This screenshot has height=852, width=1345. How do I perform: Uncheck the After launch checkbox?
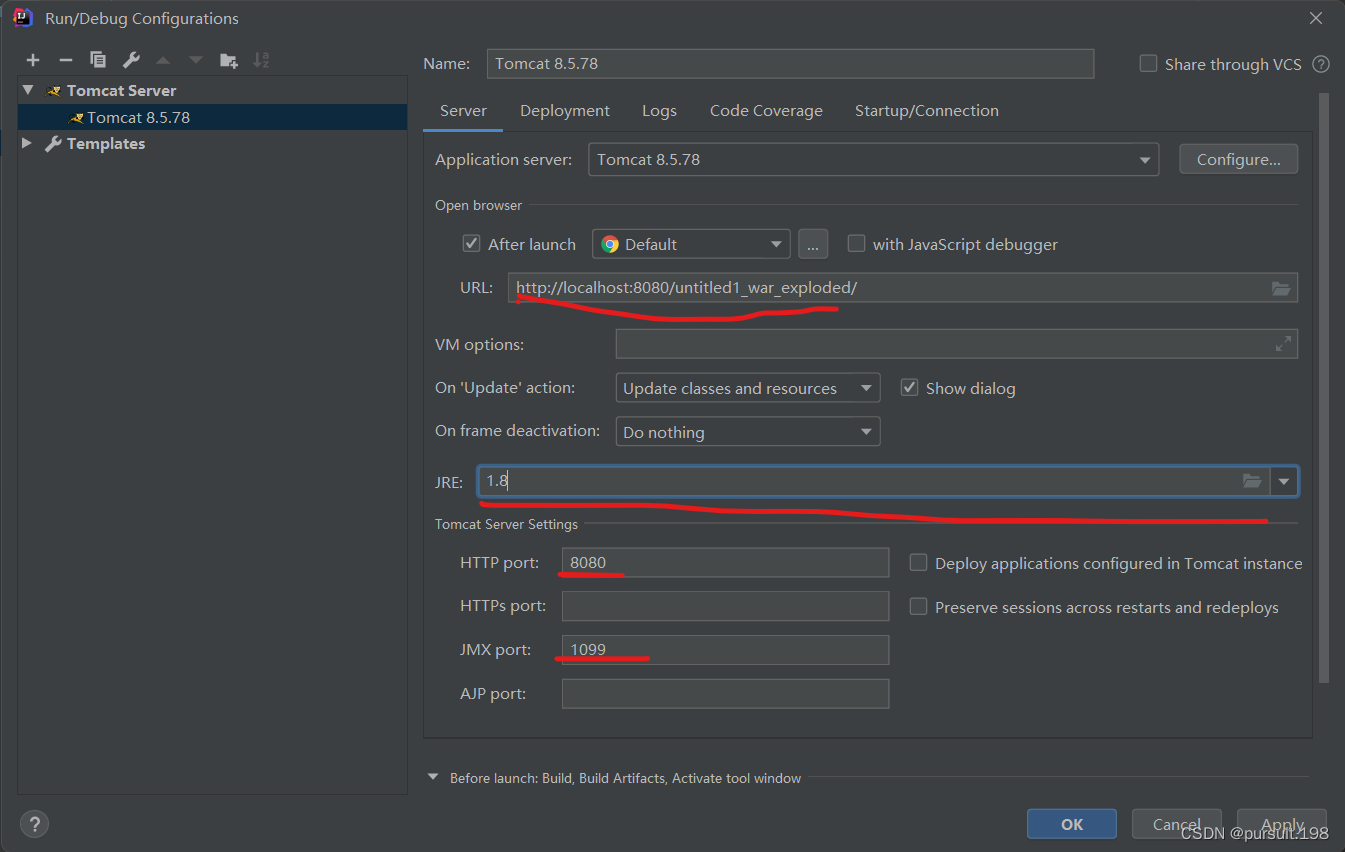click(471, 244)
